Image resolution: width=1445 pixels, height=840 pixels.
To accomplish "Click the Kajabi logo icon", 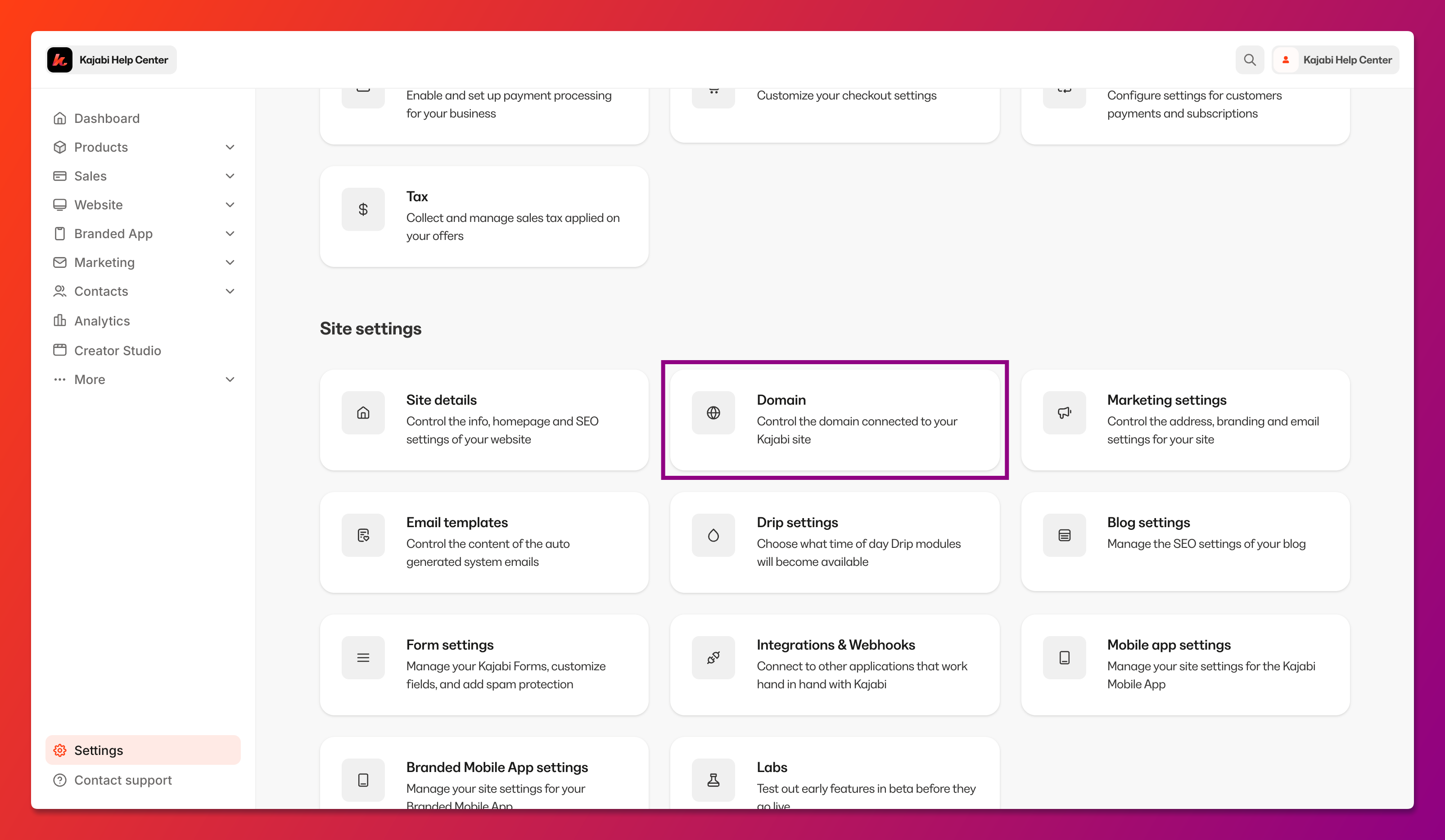I will click(x=59, y=59).
